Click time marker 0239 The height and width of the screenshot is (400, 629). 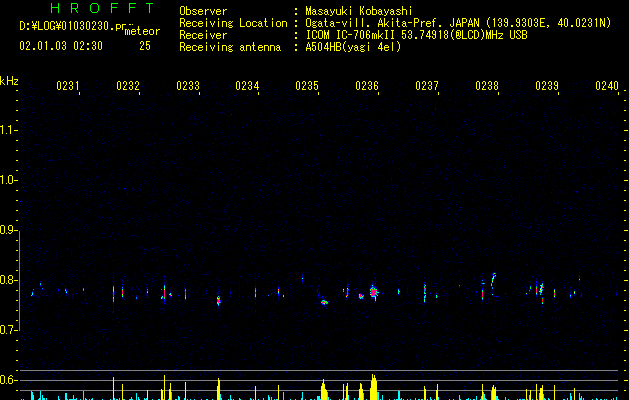pyautogui.click(x=547, y=86)
